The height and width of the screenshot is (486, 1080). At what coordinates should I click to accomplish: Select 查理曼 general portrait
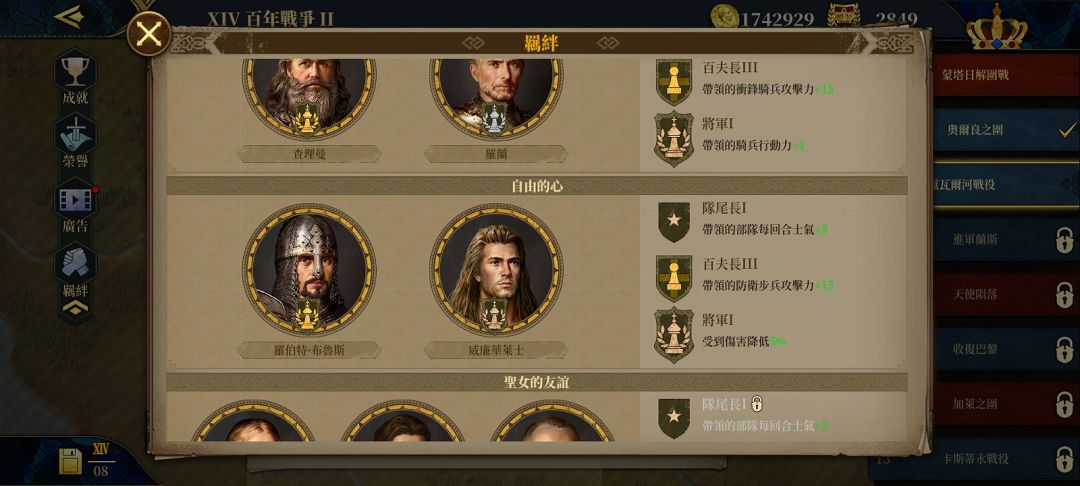[x=309, y=96]
